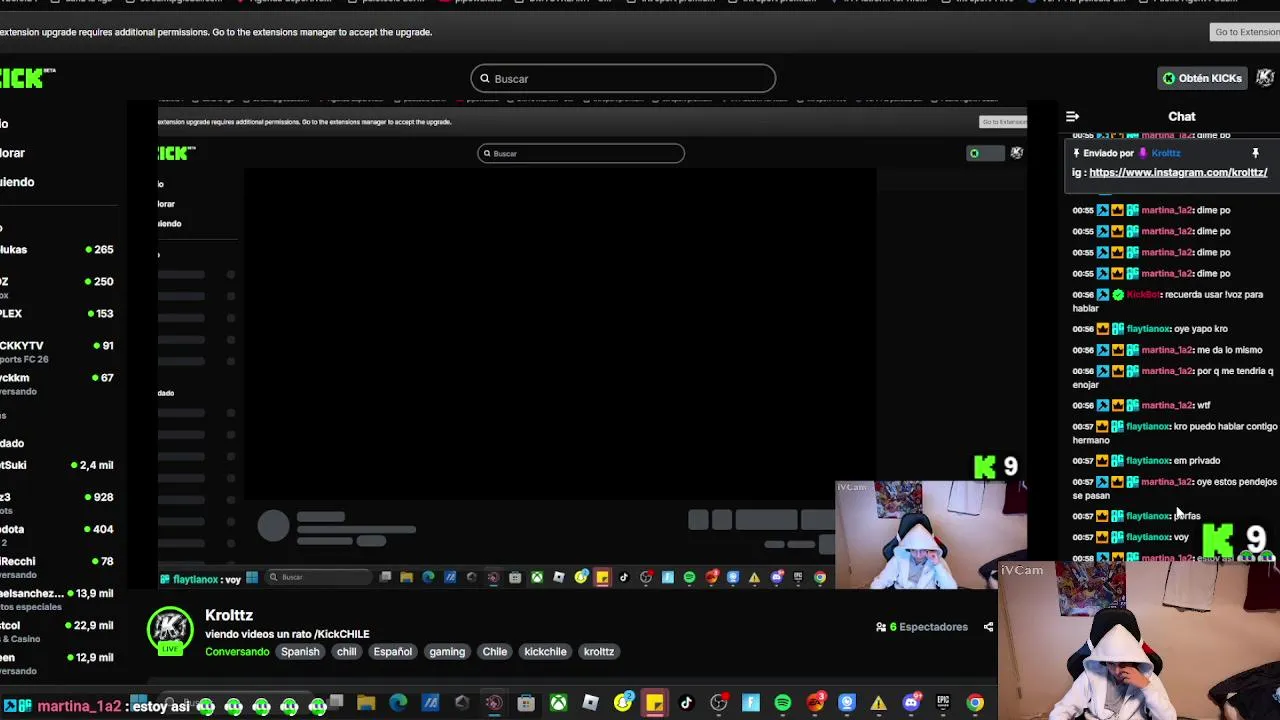Viewport: 1280px width, 720px height.
Task: Open Discord from the taskbar
Action: (910, 703)
